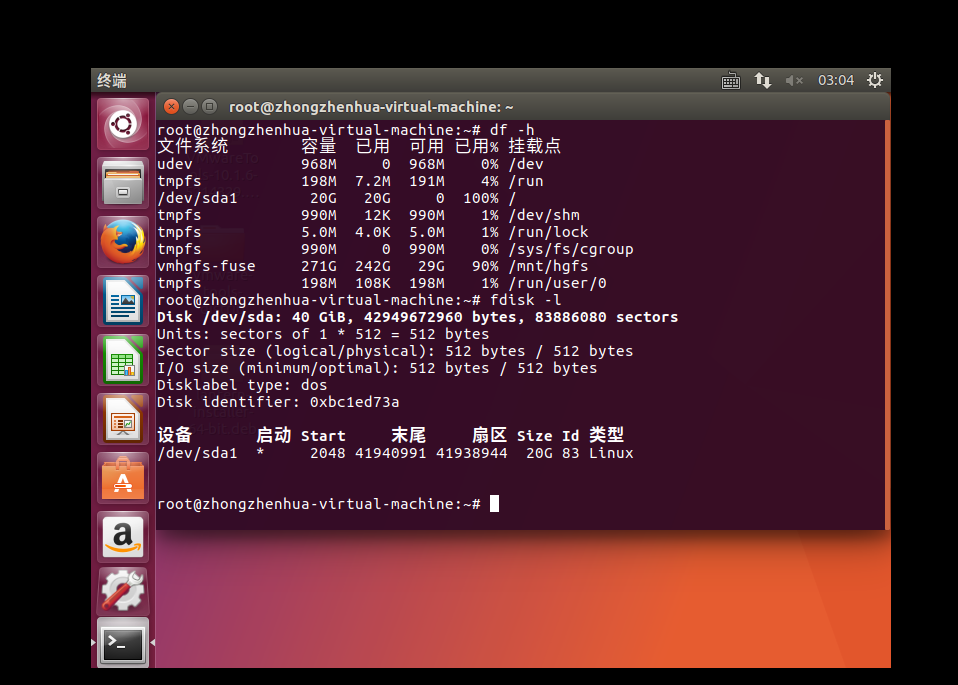958x685 pixels.
Task: Click the 挂载点 column header
Action: click(x=535, y=147)
